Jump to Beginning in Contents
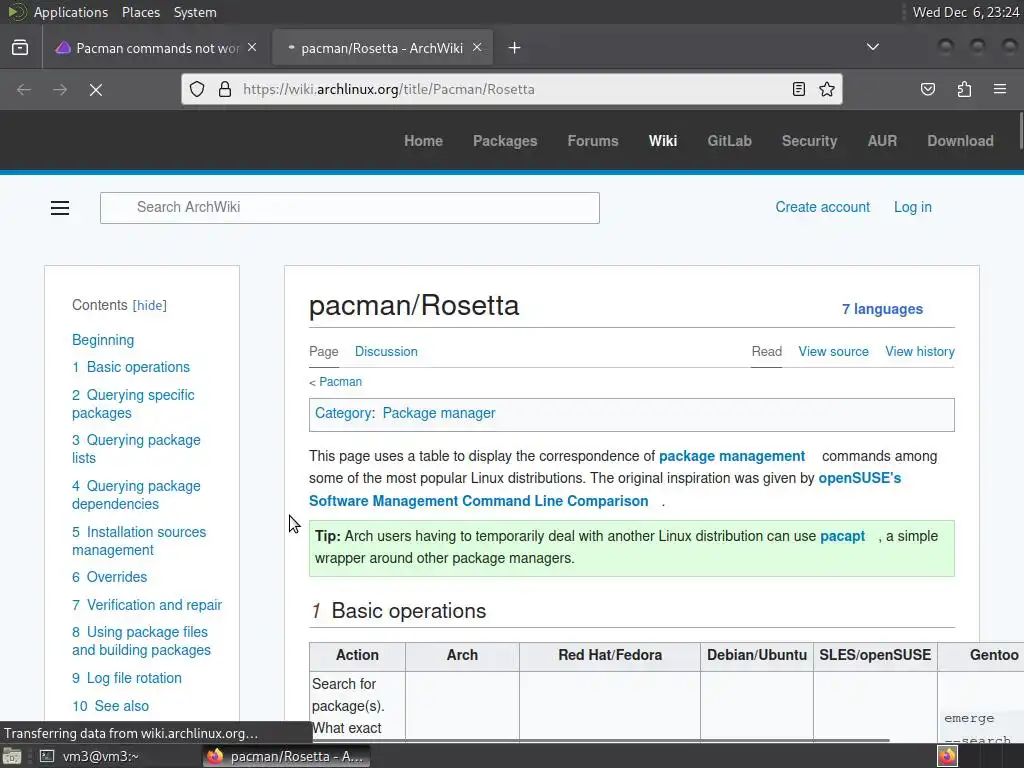1024x768 pixels. click(103, 340)
